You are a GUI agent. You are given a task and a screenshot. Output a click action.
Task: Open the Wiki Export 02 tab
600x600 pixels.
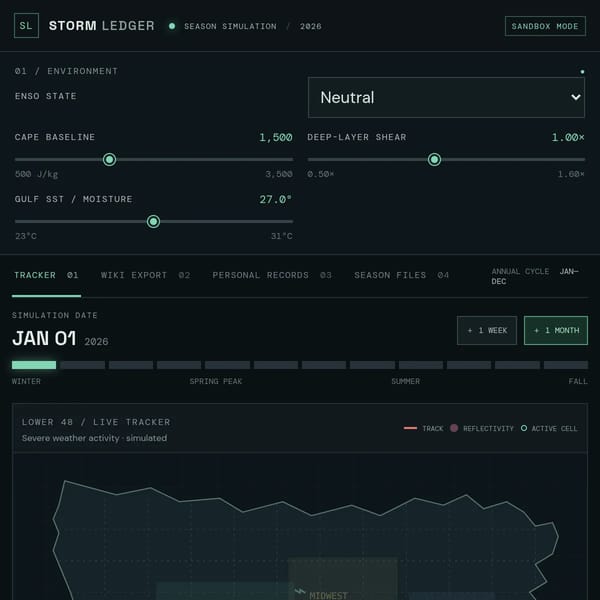145,275
